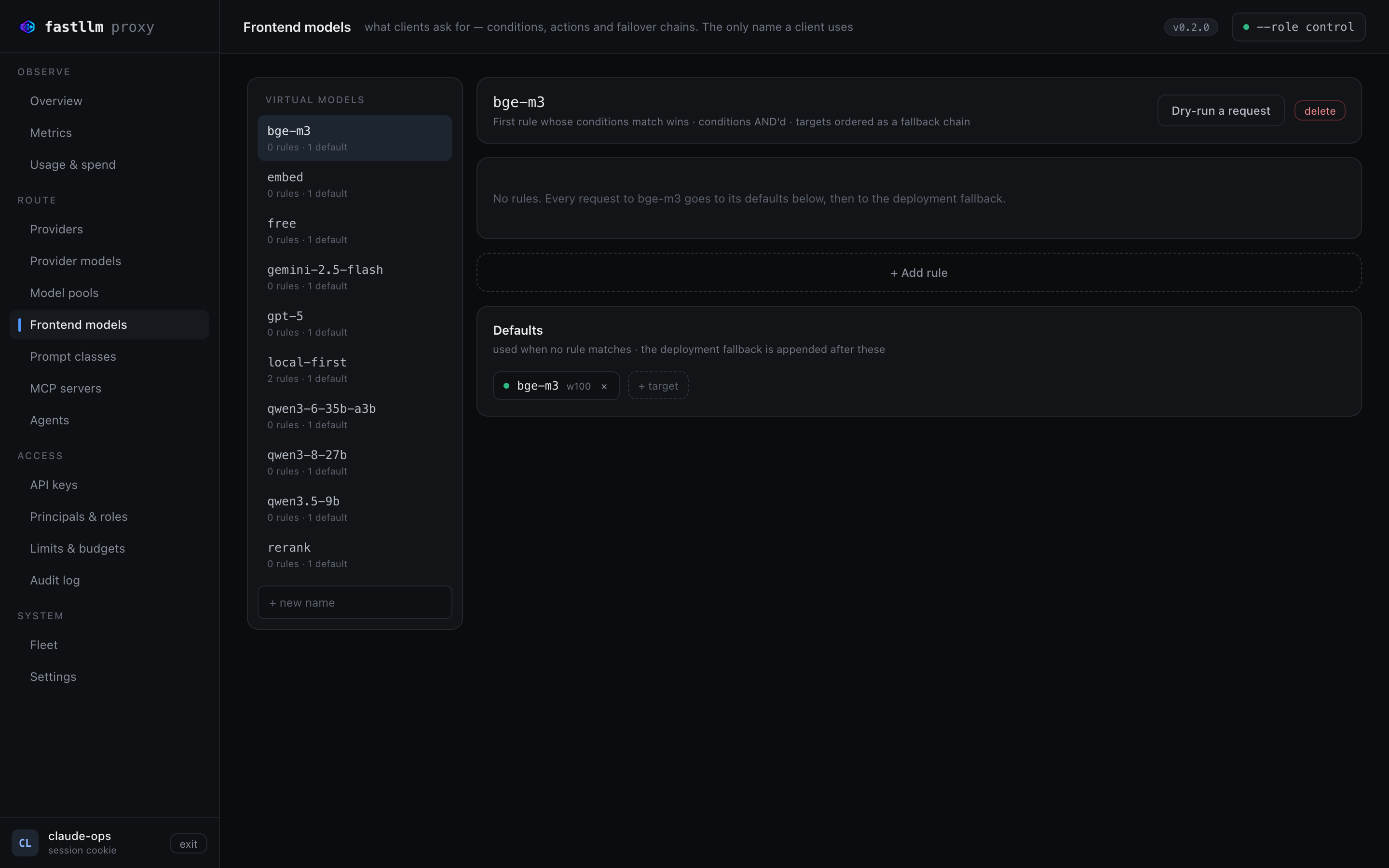
Task: Open Usage & spend
Action: click(x=109, y=165)
